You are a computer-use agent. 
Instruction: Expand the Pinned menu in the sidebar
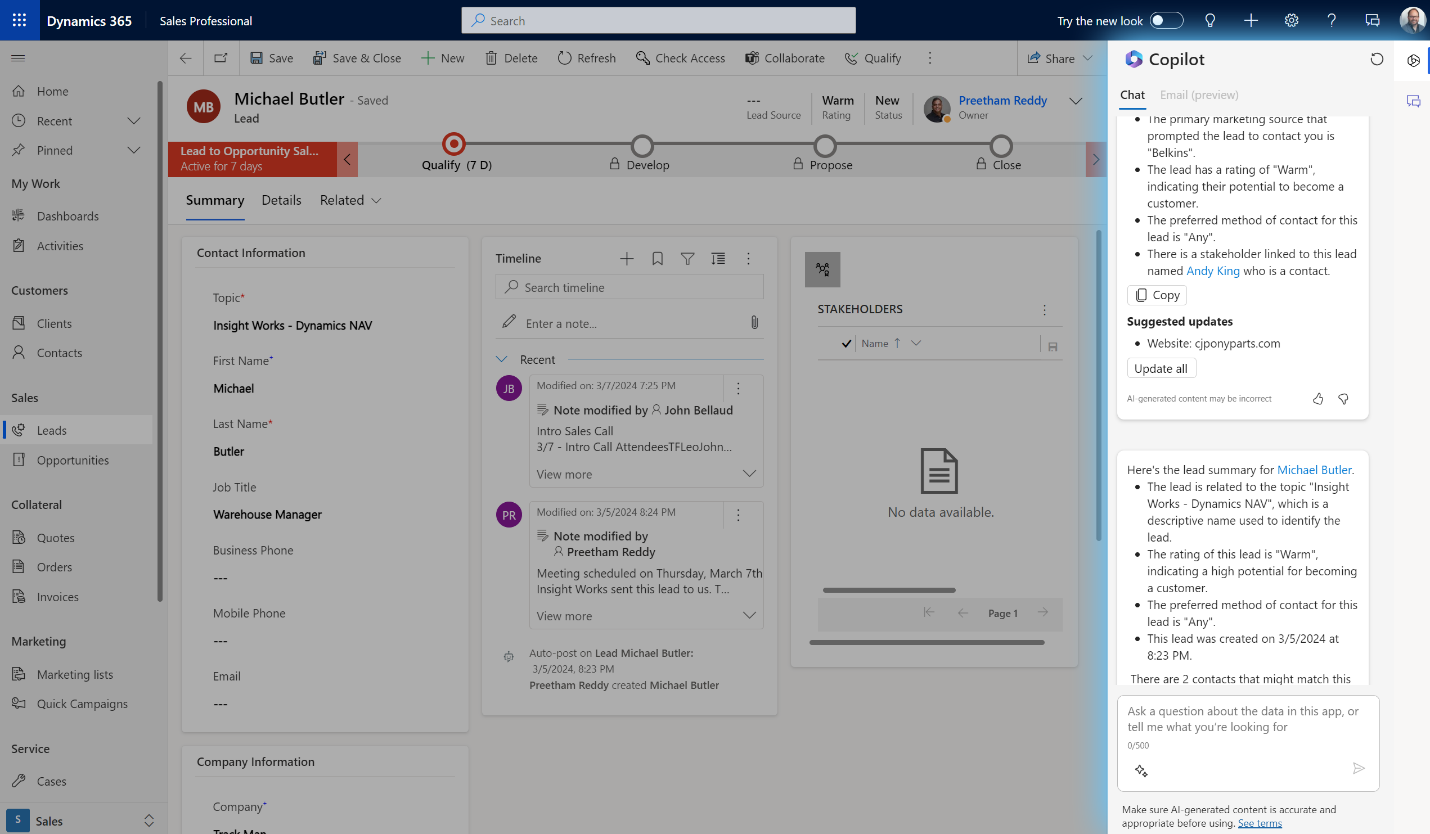tap(134, 150)
